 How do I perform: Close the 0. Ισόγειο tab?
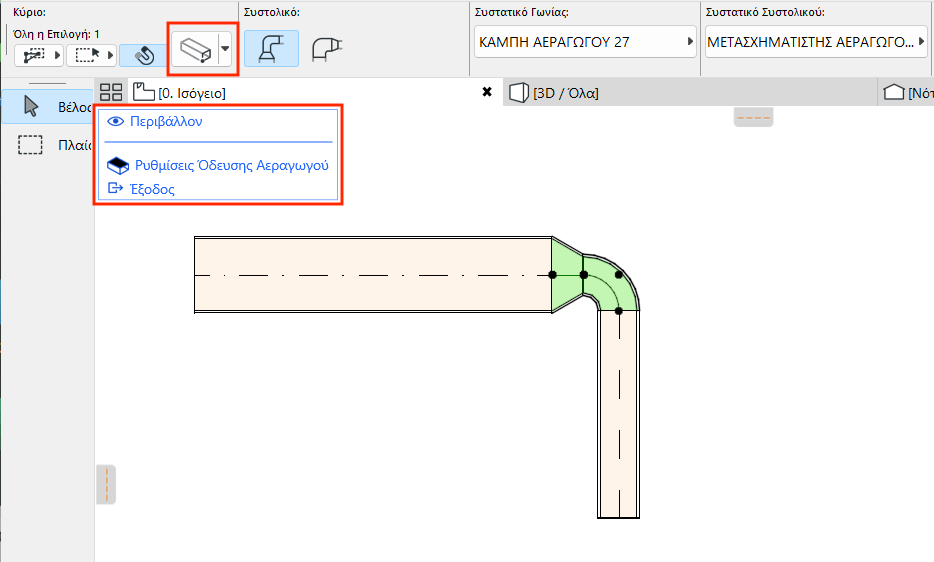pyautogui.click(x=487, y=92)
